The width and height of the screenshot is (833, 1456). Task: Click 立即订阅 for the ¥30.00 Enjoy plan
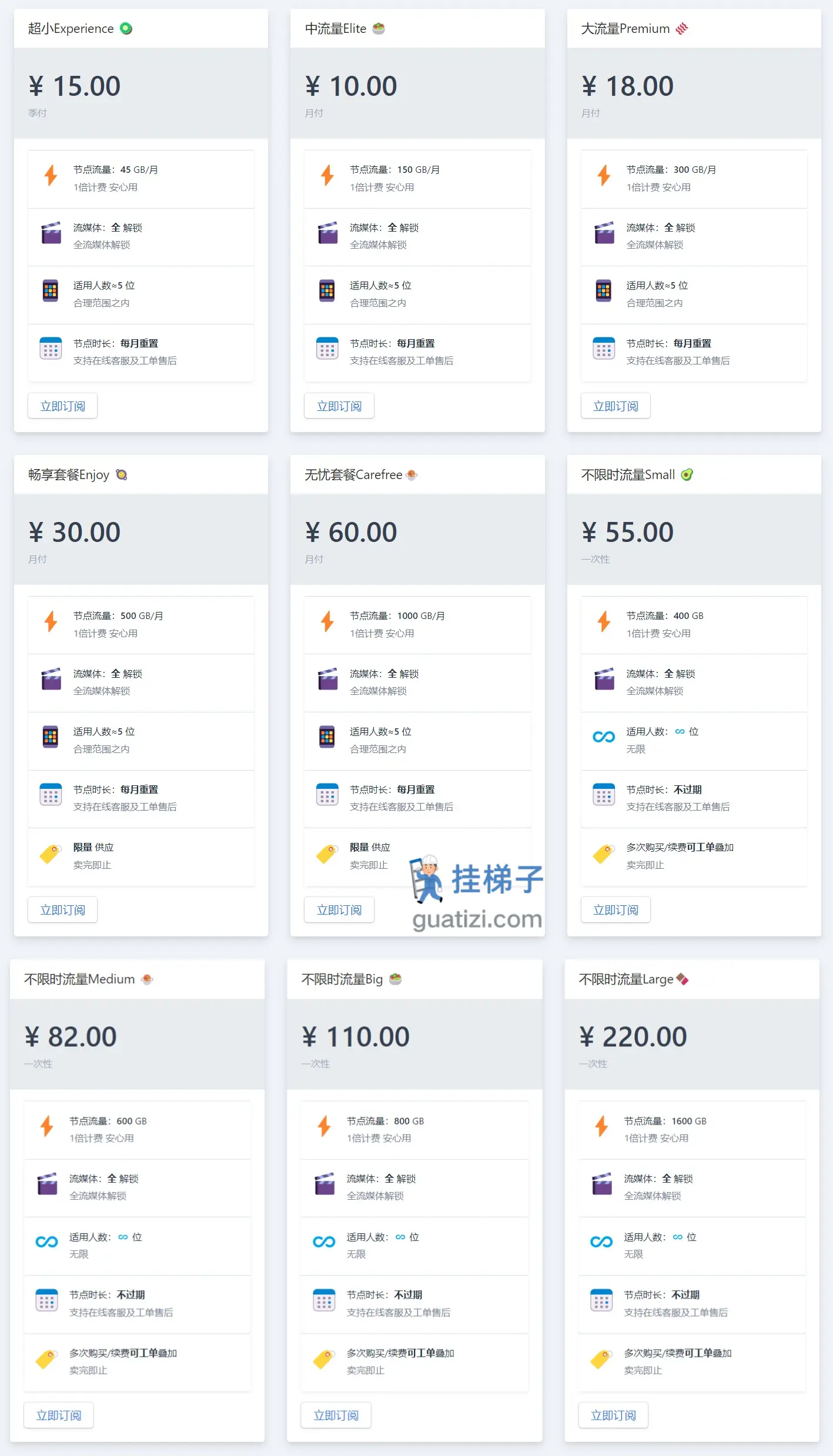pos(62,910)
